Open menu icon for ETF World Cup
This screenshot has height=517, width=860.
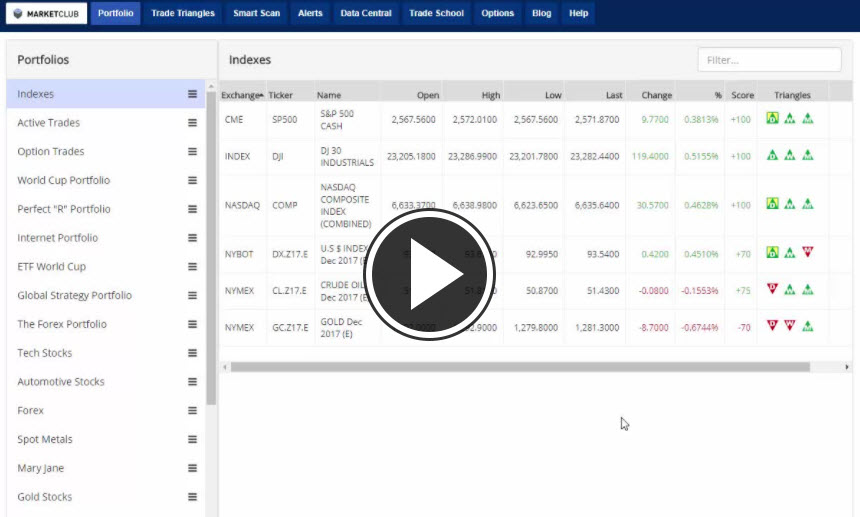click(x=193, y=266)
